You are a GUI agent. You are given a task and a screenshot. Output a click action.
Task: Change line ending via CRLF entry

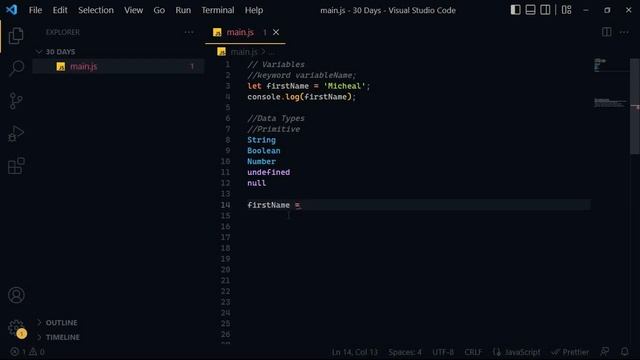473,352
